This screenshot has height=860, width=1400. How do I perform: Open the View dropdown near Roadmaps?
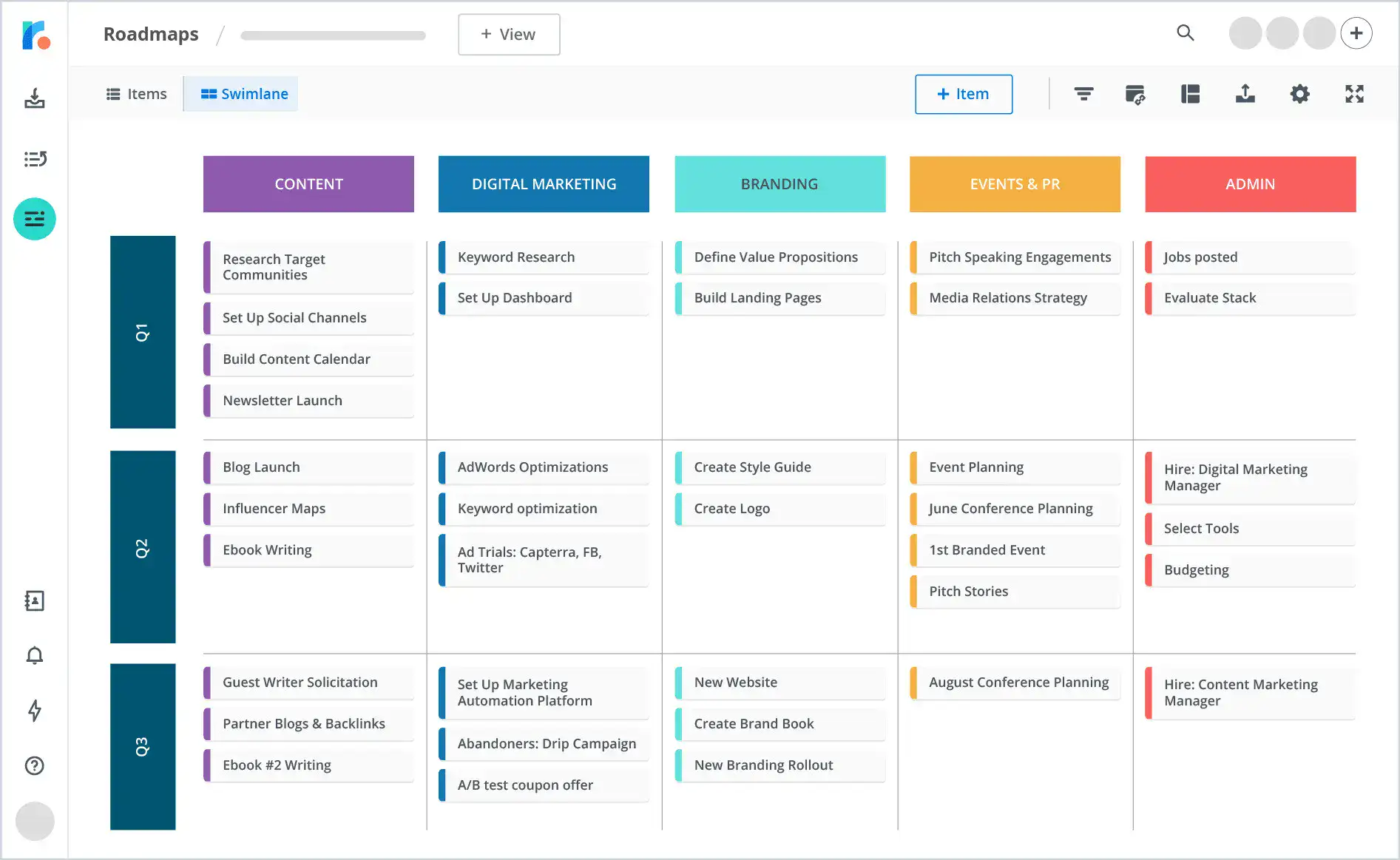point(509,34)
